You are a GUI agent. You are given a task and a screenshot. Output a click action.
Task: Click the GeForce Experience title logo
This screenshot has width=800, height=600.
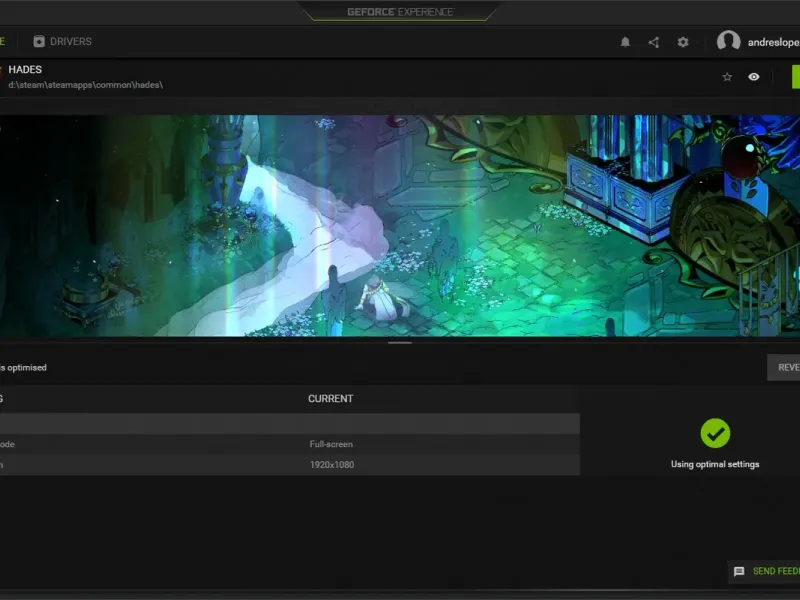pyautogui.click(x=400, y=12)
